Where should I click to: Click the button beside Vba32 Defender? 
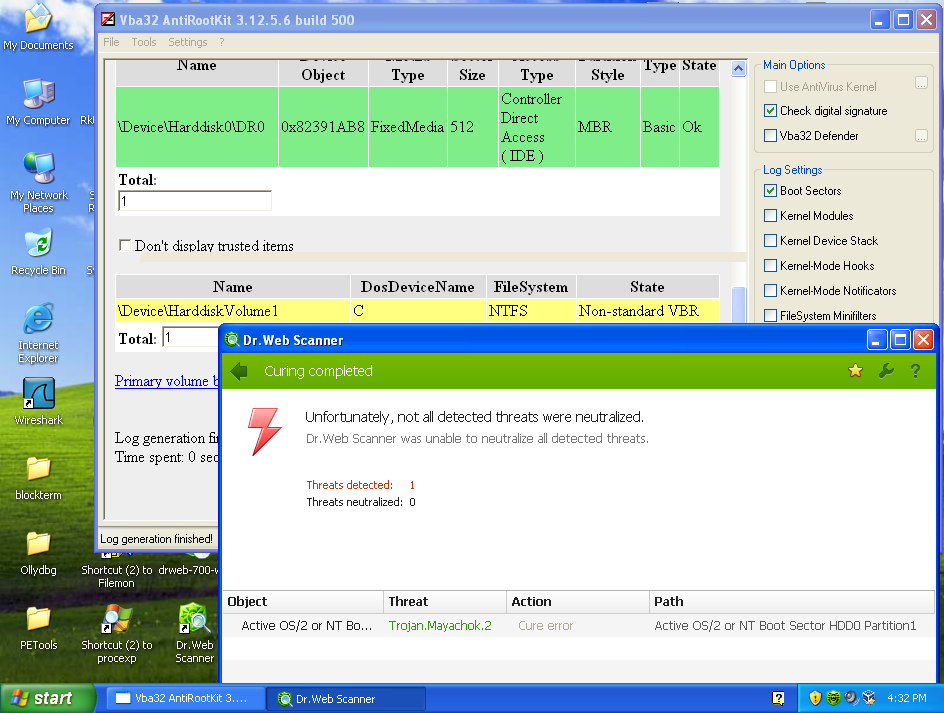[x=921, y=135]
